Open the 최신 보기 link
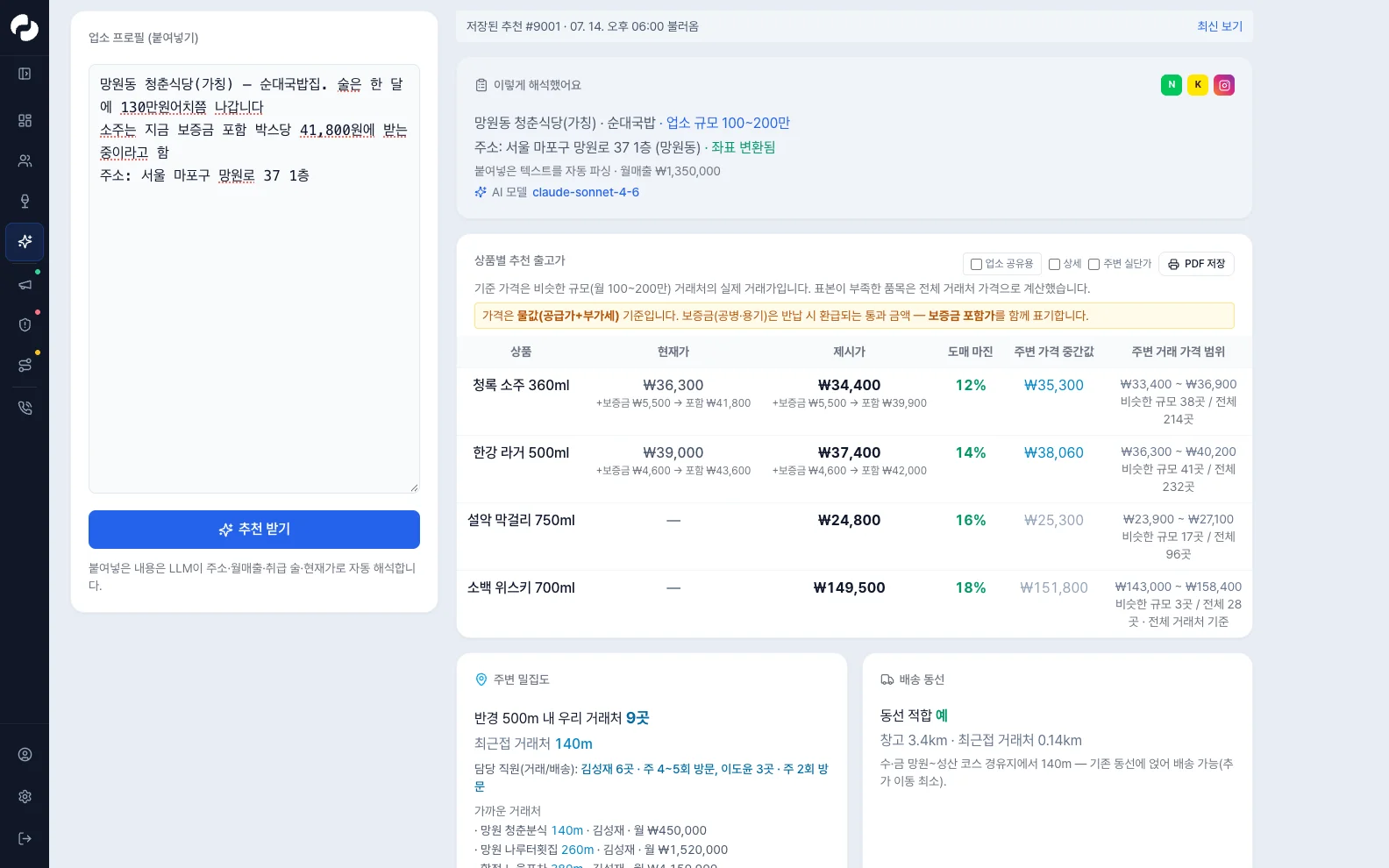 coord(1220,26)
